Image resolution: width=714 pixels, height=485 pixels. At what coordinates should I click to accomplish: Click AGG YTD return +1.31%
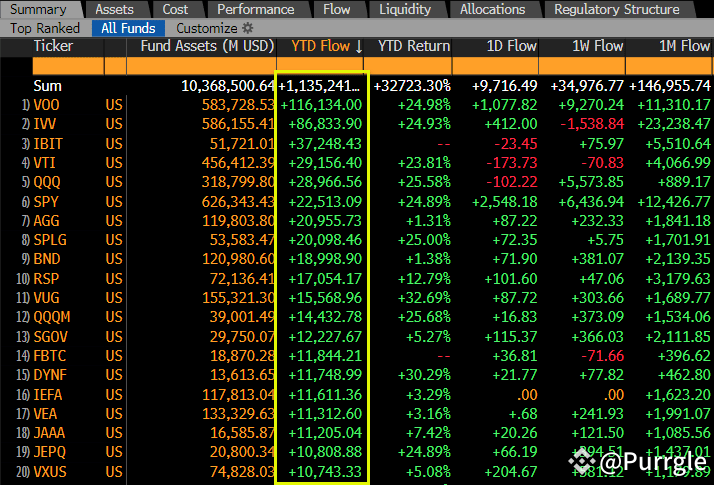428,221
